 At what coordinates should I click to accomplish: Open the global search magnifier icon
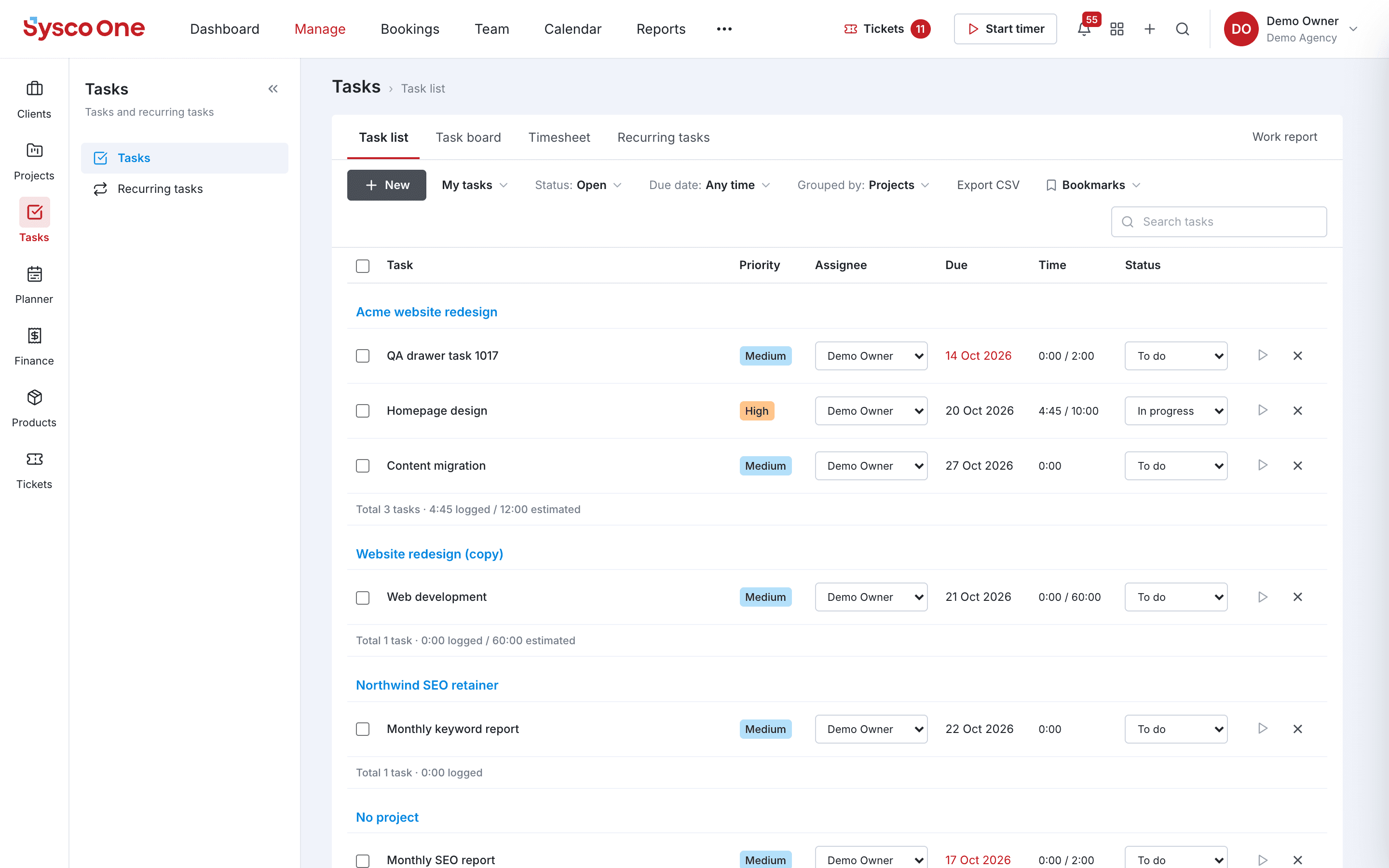[x=1182, y=29]
